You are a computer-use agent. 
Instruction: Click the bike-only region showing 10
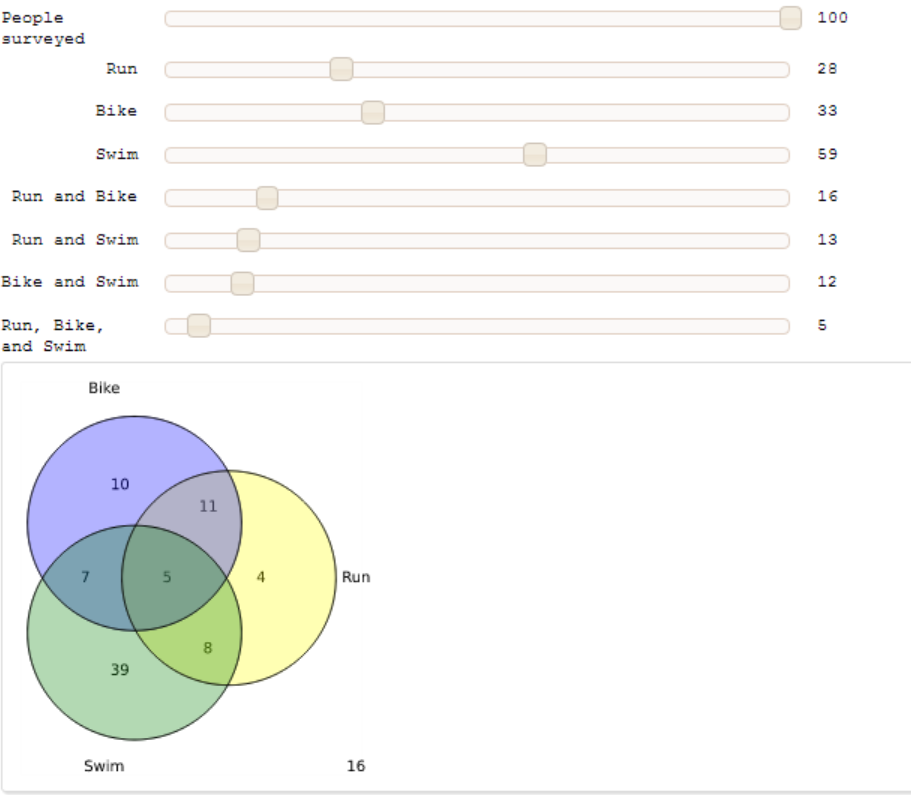coord(120,485)
